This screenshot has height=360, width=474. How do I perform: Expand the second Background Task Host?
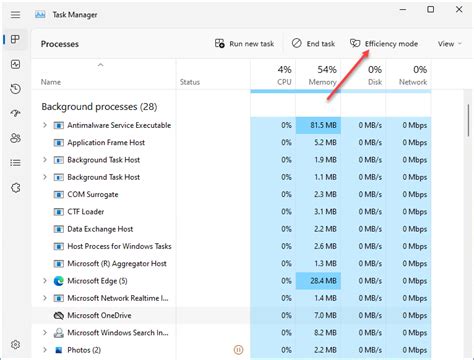pos(45,177)
